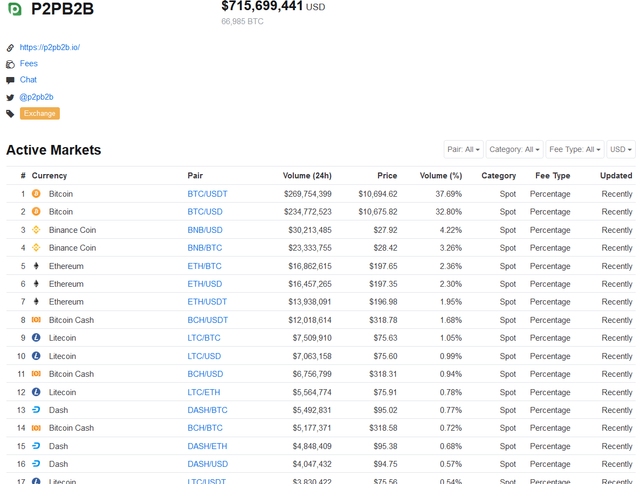The image size is (640, 484).
Task: Click the Ethereum icon in row 6
Action: pos(36,284)
